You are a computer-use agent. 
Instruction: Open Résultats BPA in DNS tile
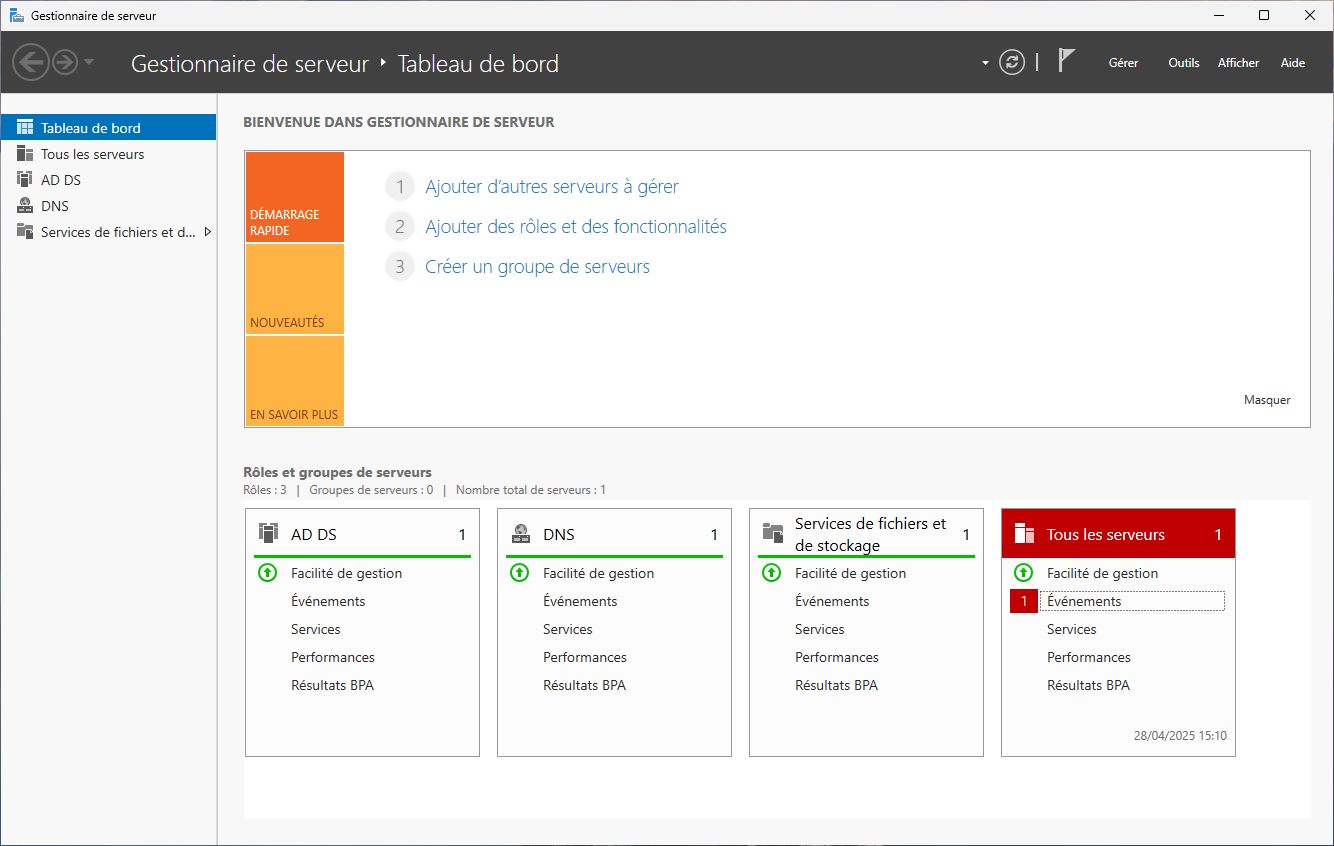click(584, 685)
